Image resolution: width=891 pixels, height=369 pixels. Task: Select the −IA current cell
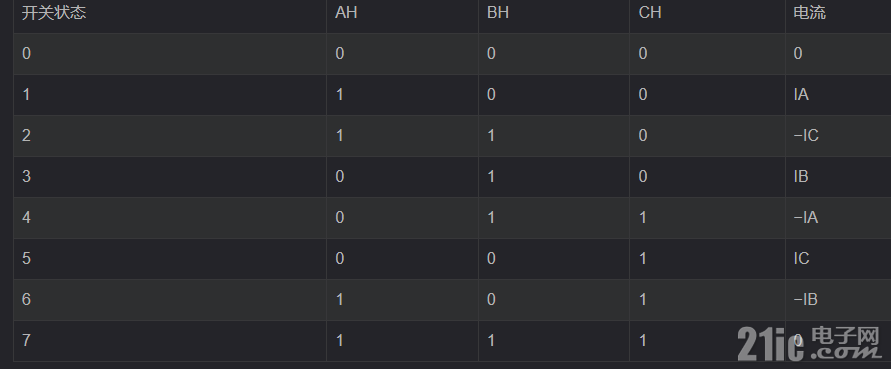(806, 217)
